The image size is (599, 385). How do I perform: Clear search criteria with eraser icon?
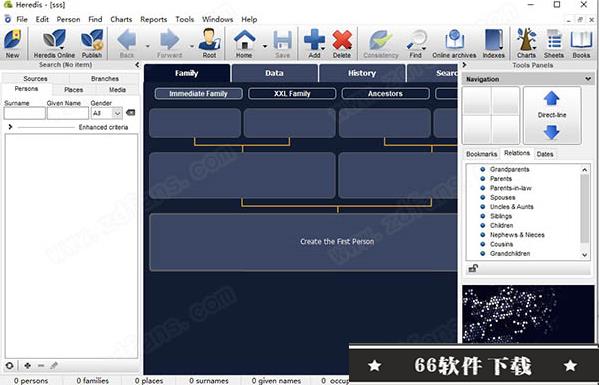[130, 113]
